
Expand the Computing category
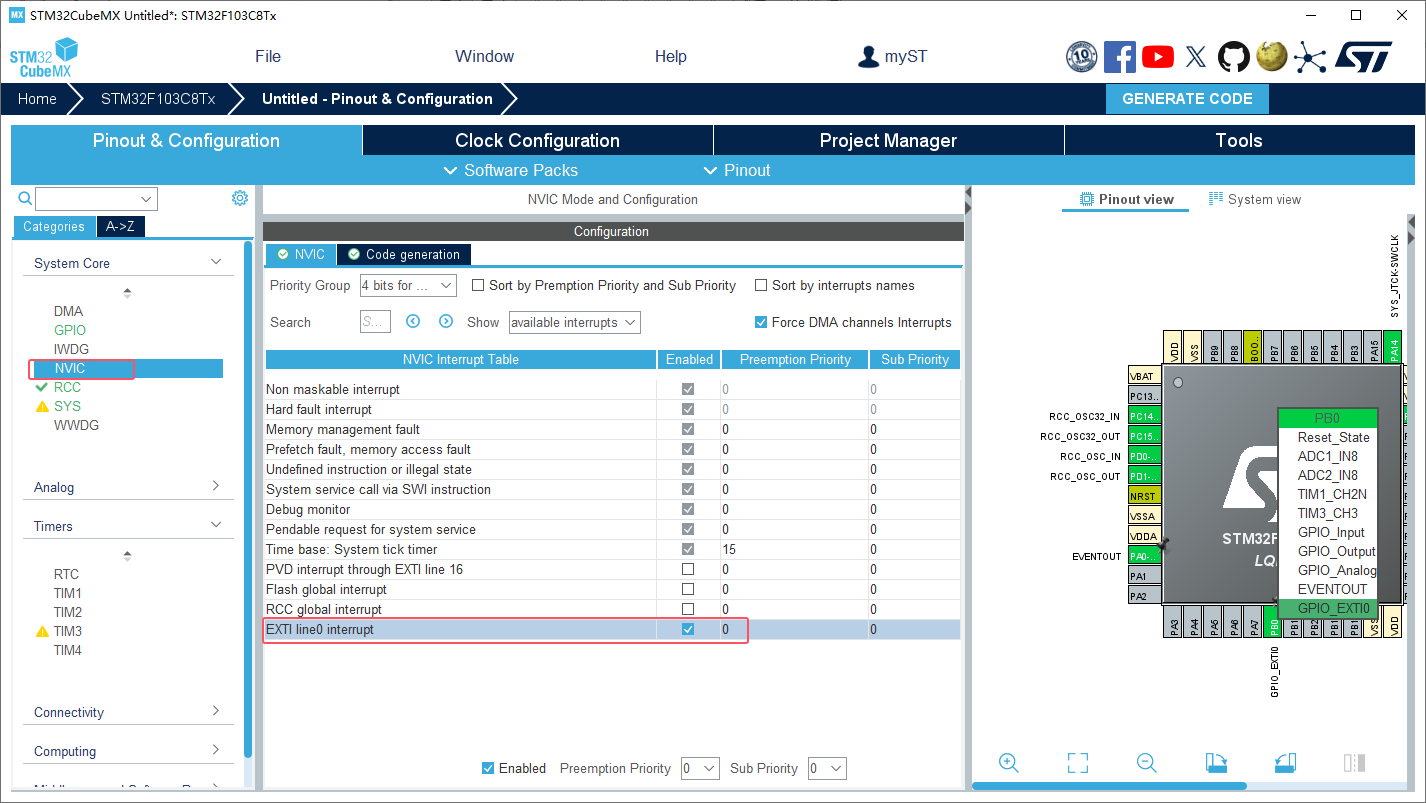216,750
